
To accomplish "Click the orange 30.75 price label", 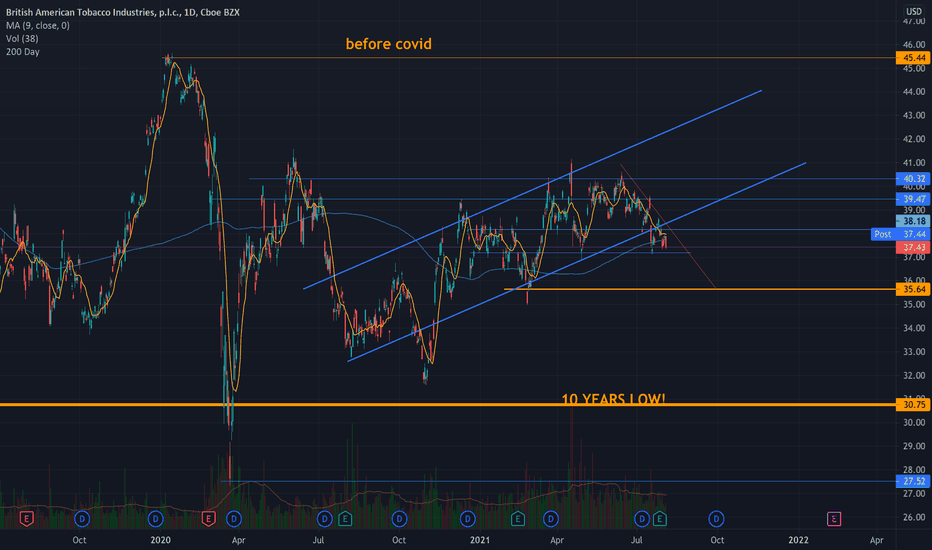I will click(914, 404).
